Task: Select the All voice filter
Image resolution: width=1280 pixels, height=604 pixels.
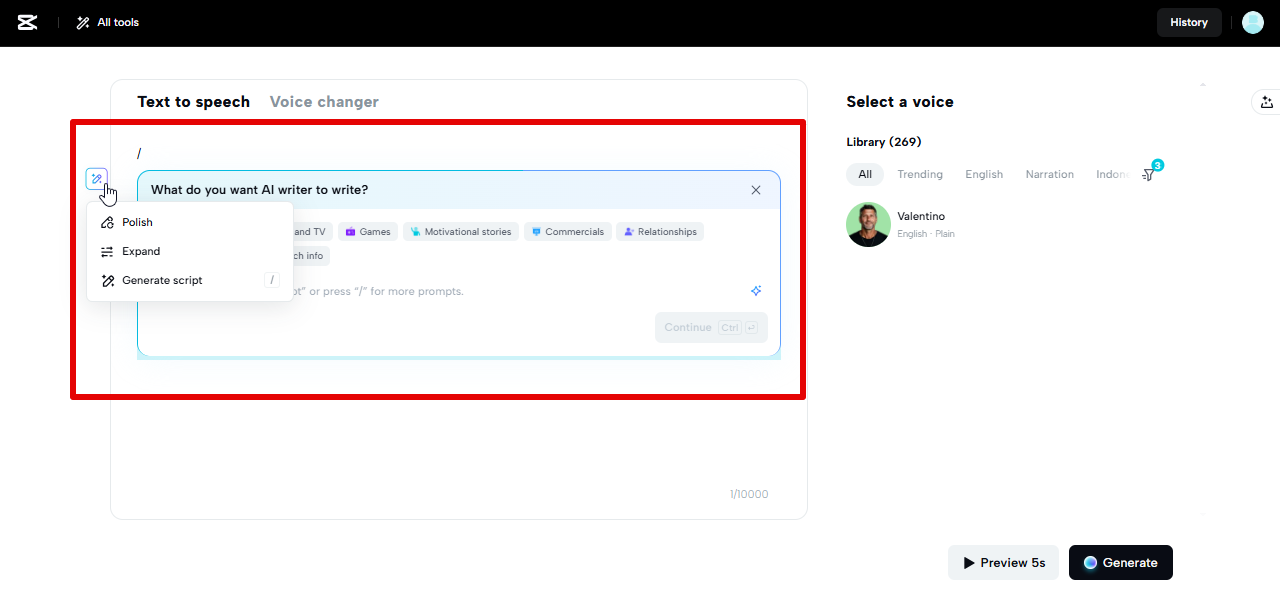Action: click(x=865, y=174)
